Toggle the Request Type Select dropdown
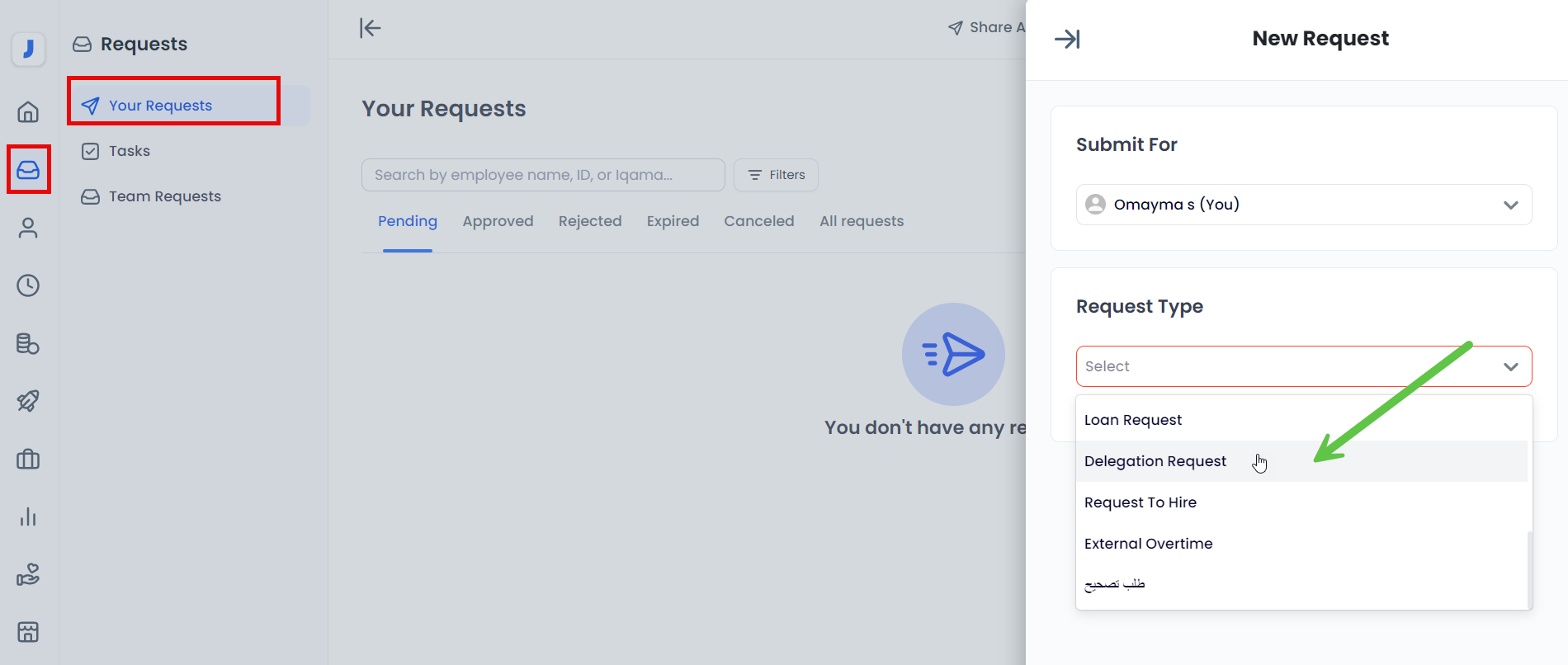Image resolution: width=1568 pixels, height=665 pixels. tap(1303, 366)
